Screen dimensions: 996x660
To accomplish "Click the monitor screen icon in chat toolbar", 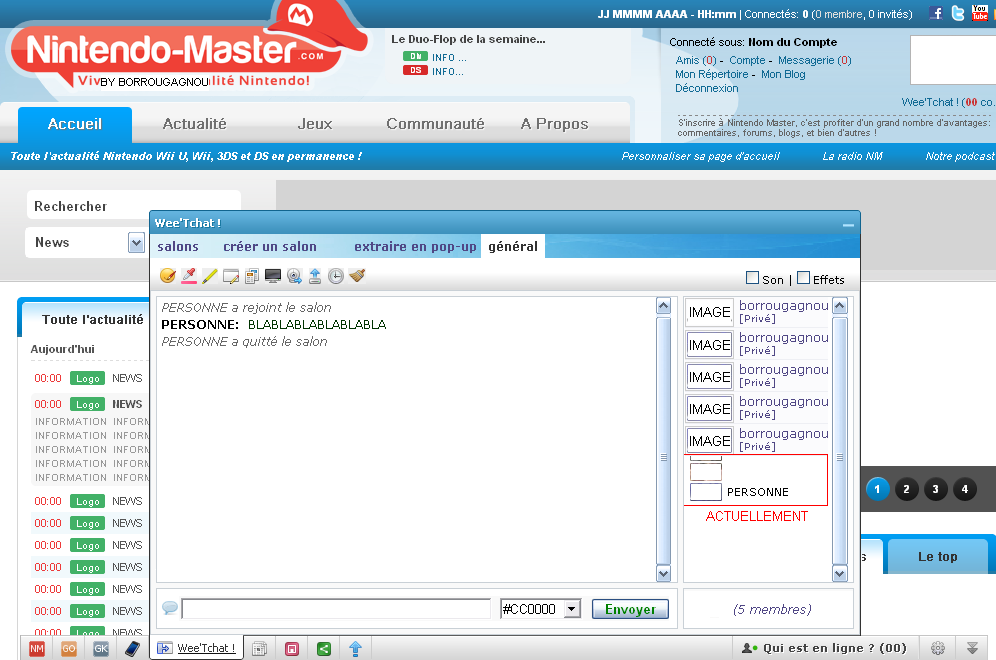I will 273,276.
